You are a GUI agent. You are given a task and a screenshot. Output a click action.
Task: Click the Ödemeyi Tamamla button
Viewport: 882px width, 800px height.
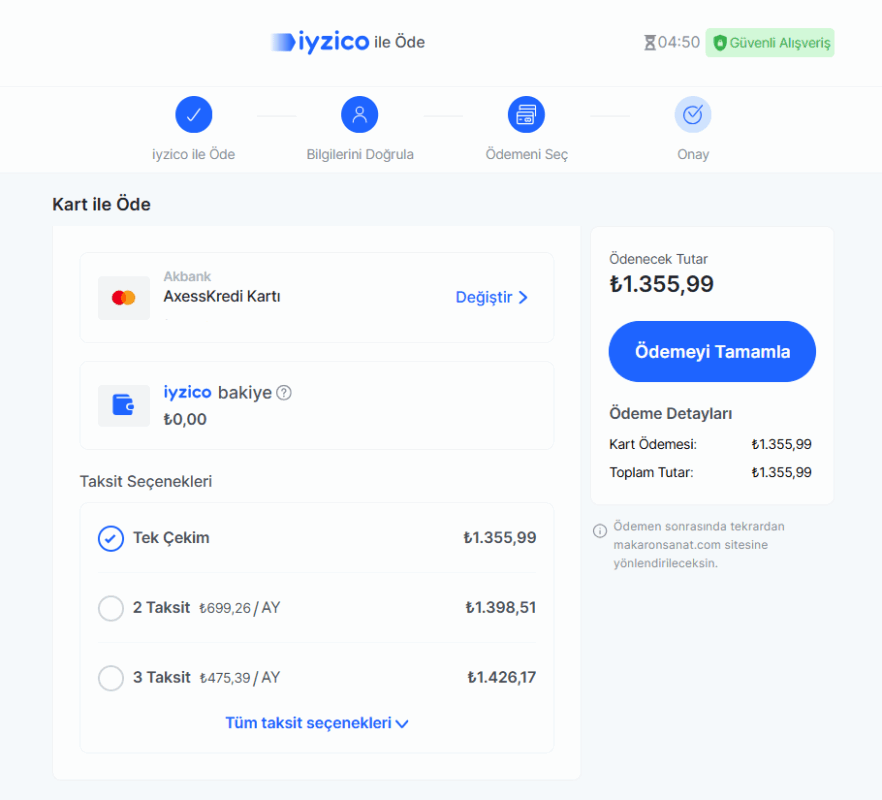(712, 352)
